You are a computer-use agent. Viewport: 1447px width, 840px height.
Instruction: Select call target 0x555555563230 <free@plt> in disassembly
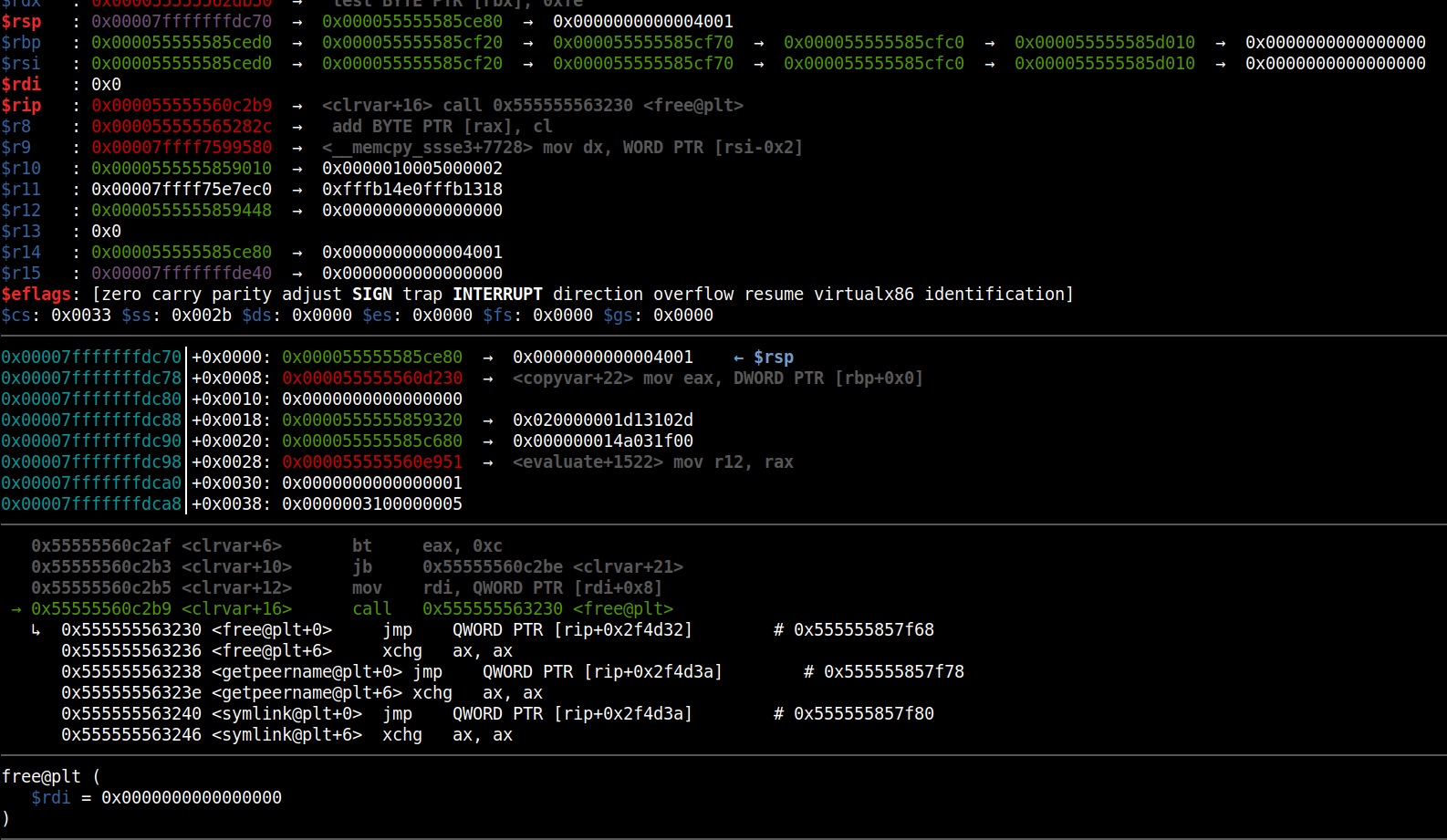tap(547, 608)
